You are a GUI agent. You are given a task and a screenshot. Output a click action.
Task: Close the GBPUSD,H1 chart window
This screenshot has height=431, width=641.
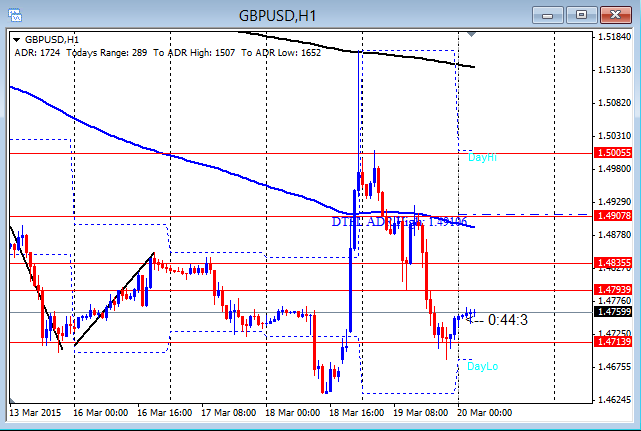pos(615,16)
